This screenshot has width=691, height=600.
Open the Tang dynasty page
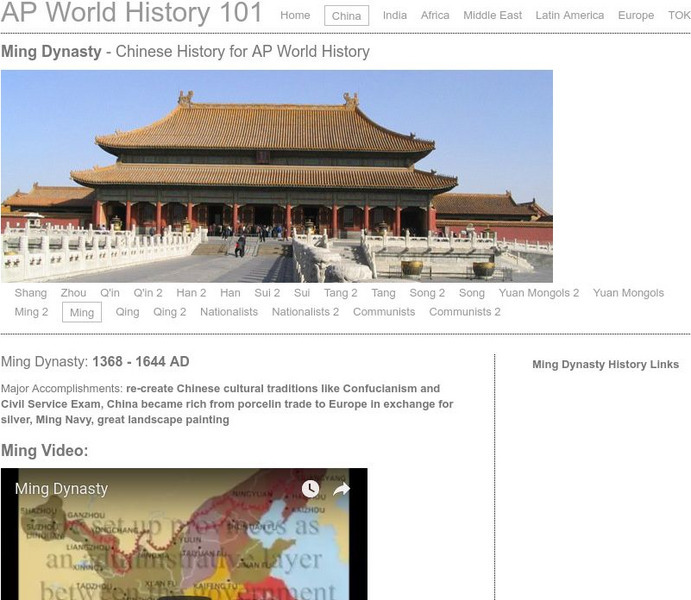(383, 293)
